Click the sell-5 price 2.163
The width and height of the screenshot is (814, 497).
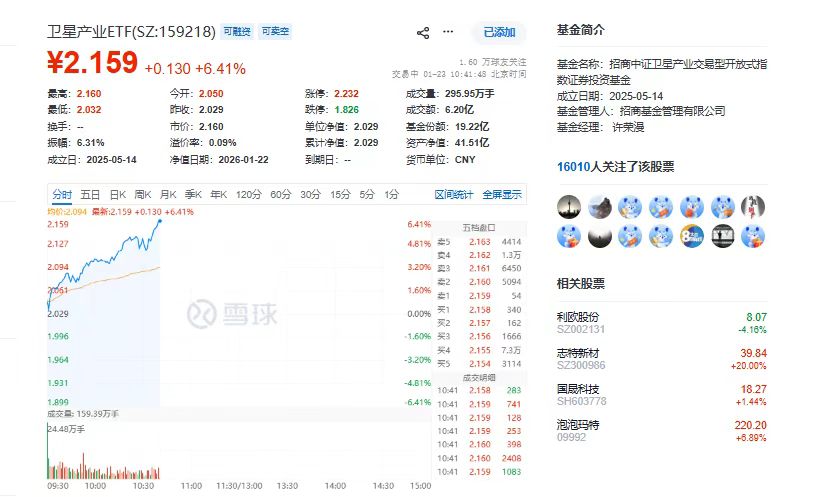click(479, 241)
